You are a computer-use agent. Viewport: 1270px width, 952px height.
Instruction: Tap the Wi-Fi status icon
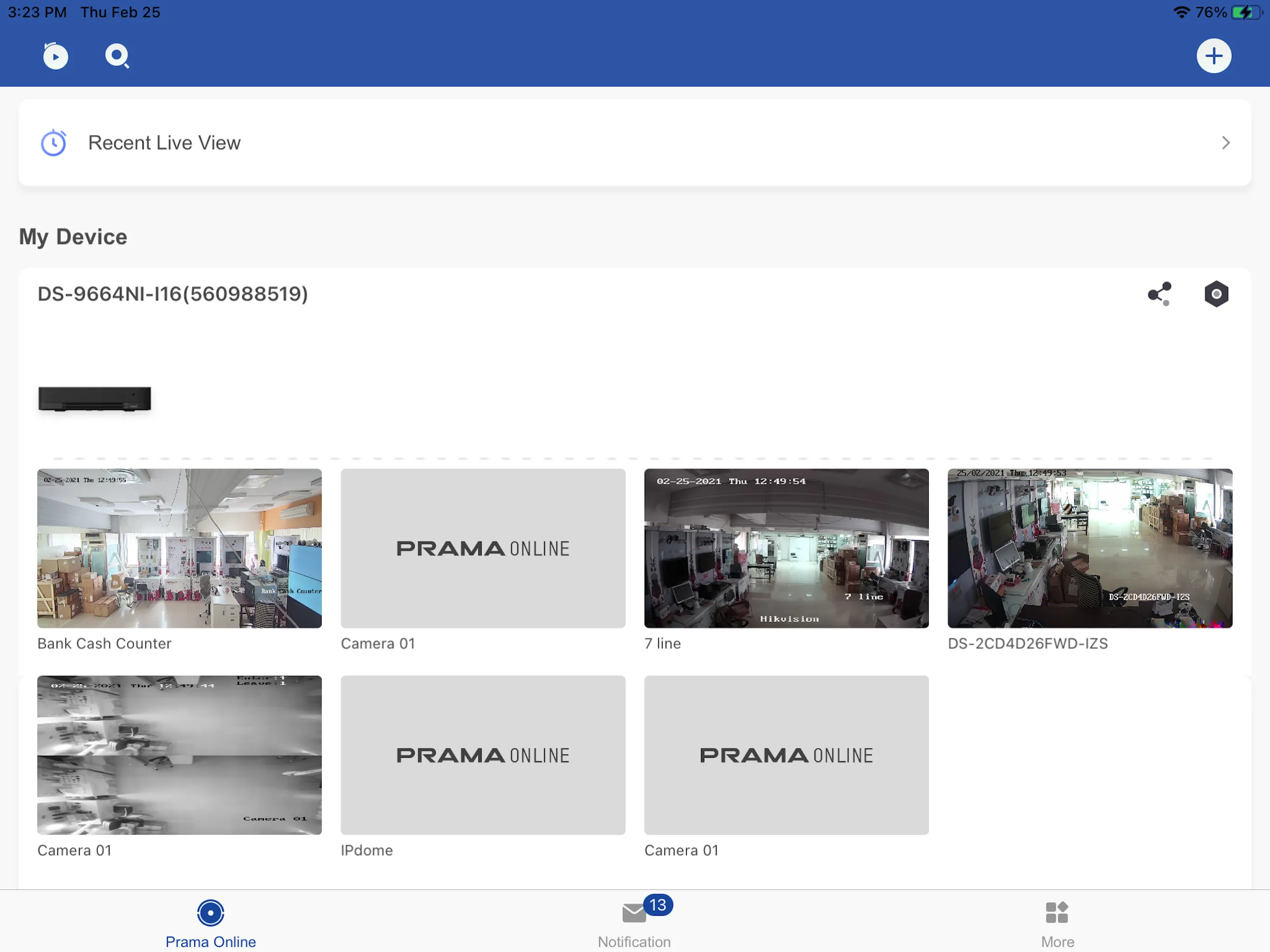pyautogui.click(x=1181, y=12)
